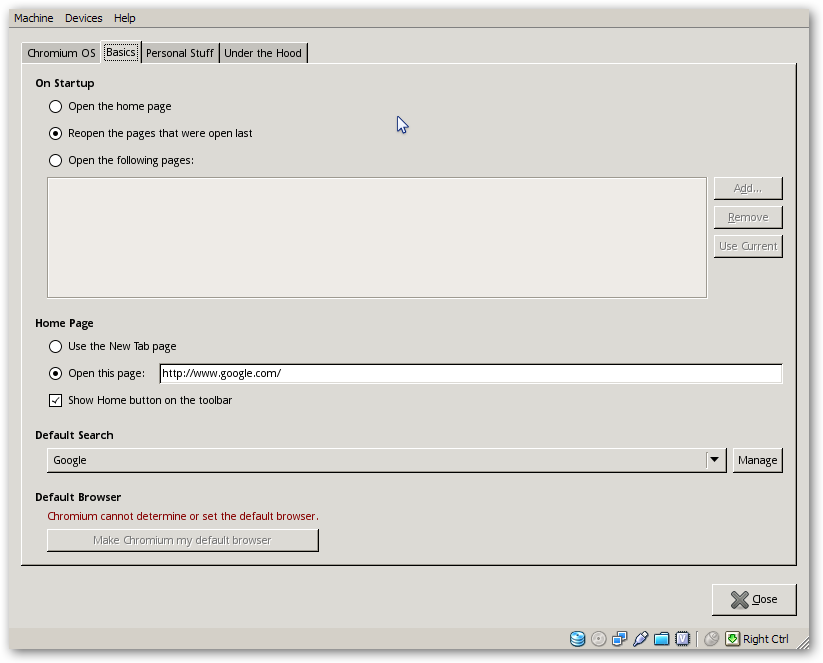823x663 pixels.
Task: Select 'Open the home page' radio button
Action: (55, 107)
